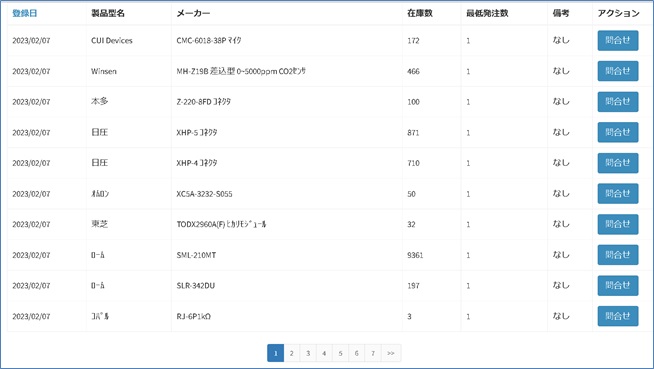Go to pagination page 6
The width and height of the screenshot is (654, 369).
pyautogui.click(x=357, y=353)
